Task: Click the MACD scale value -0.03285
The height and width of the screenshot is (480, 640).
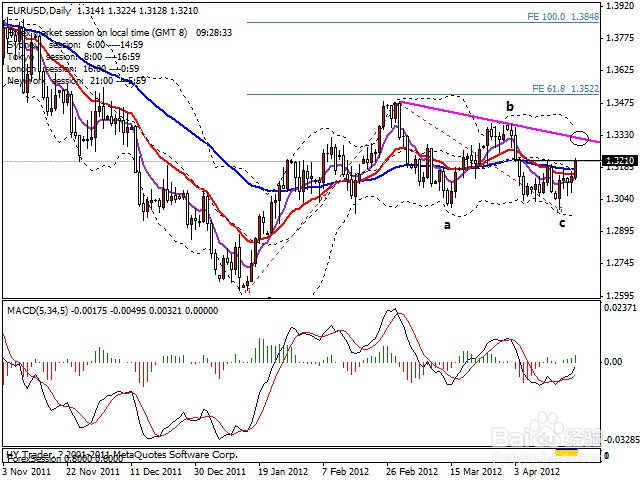Action: (x=620, y=440)
